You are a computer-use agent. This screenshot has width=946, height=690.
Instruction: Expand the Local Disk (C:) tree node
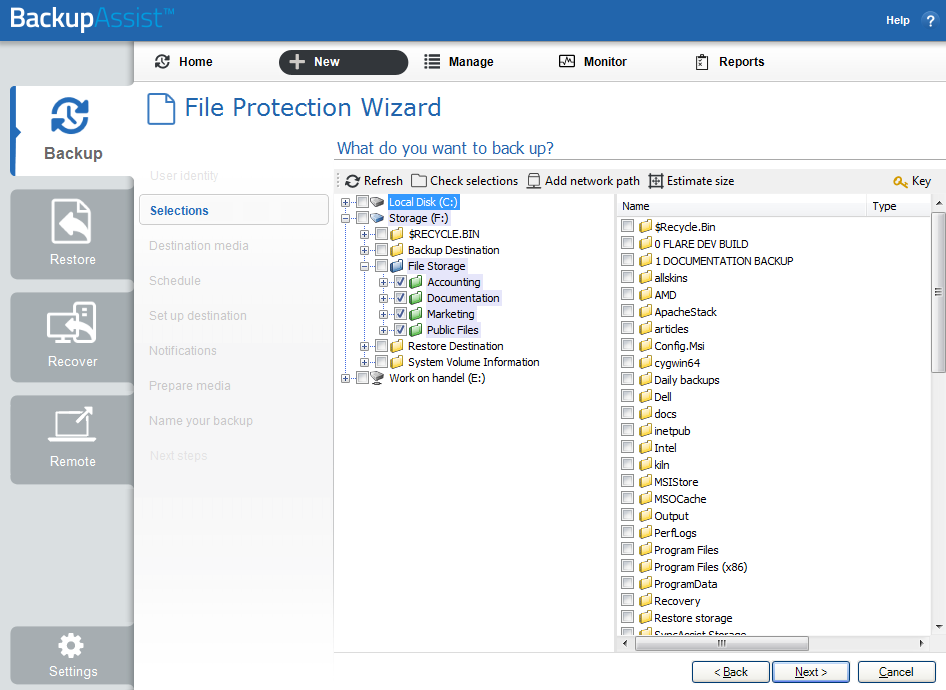(x=345, y=202)
